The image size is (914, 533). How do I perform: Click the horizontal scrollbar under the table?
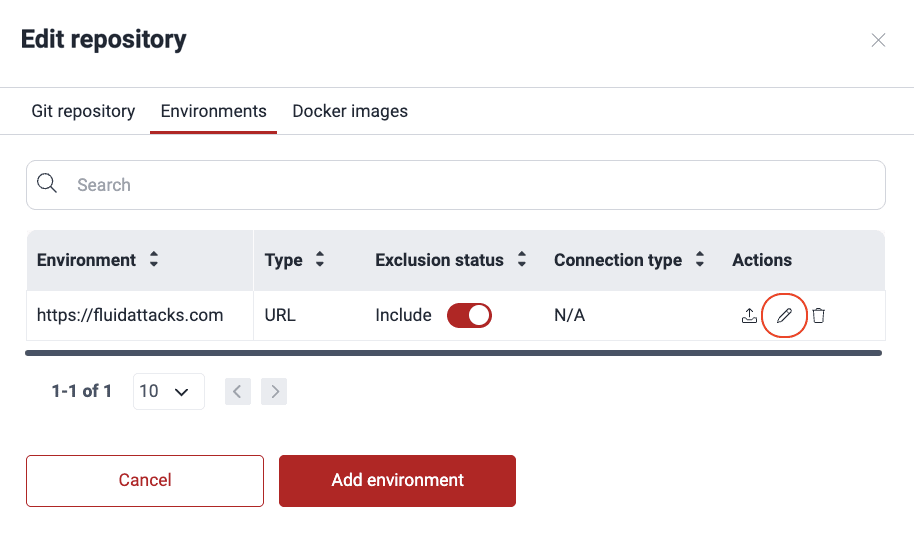tap(454, 353)
